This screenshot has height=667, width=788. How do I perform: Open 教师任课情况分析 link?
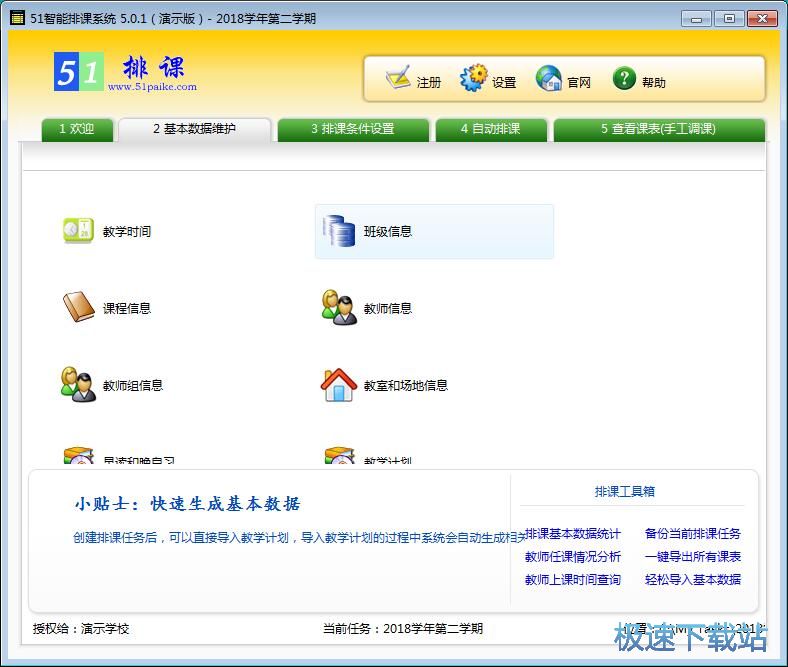click(x=573, y=557)
